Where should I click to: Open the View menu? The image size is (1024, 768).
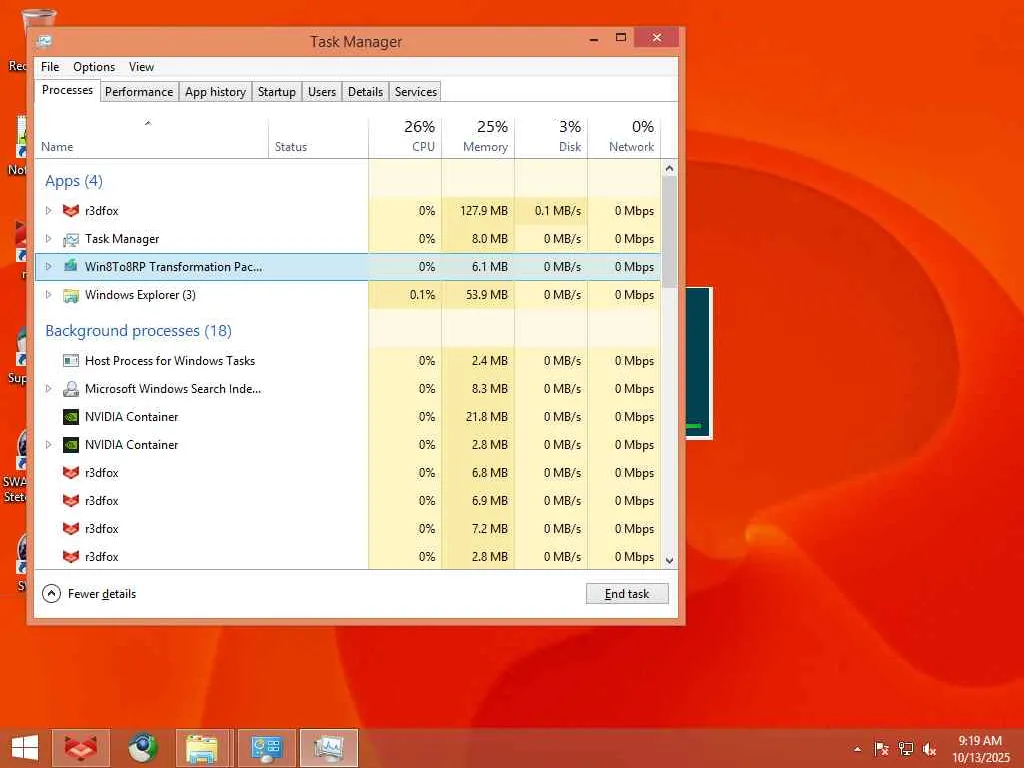(x=141, y=67)
